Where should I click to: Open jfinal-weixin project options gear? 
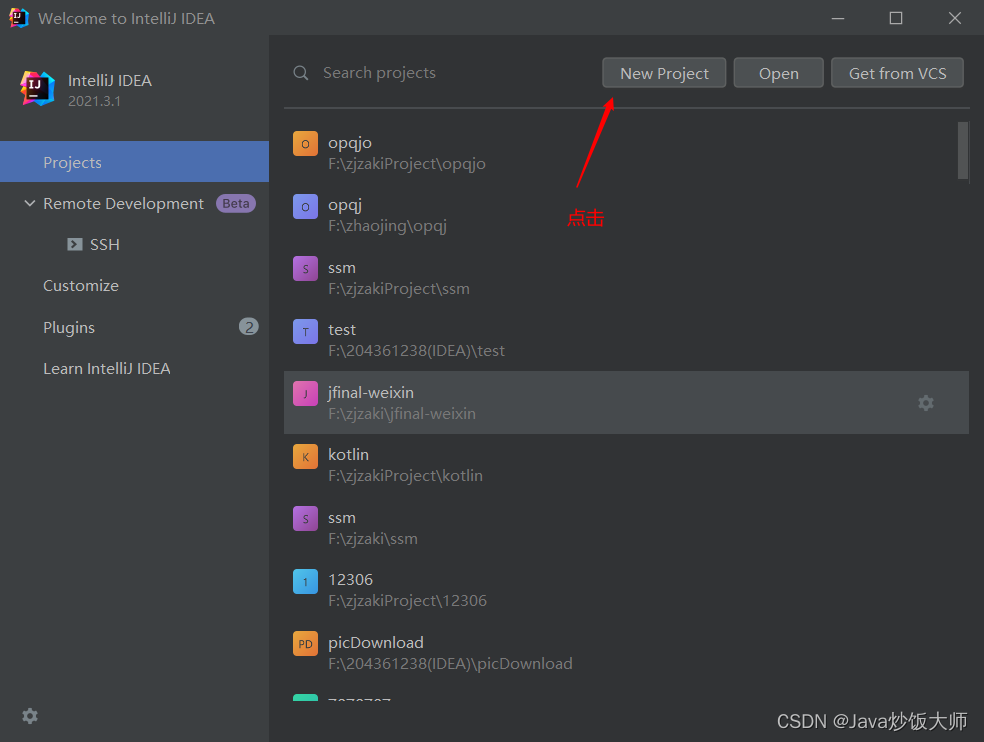point(926,402)
